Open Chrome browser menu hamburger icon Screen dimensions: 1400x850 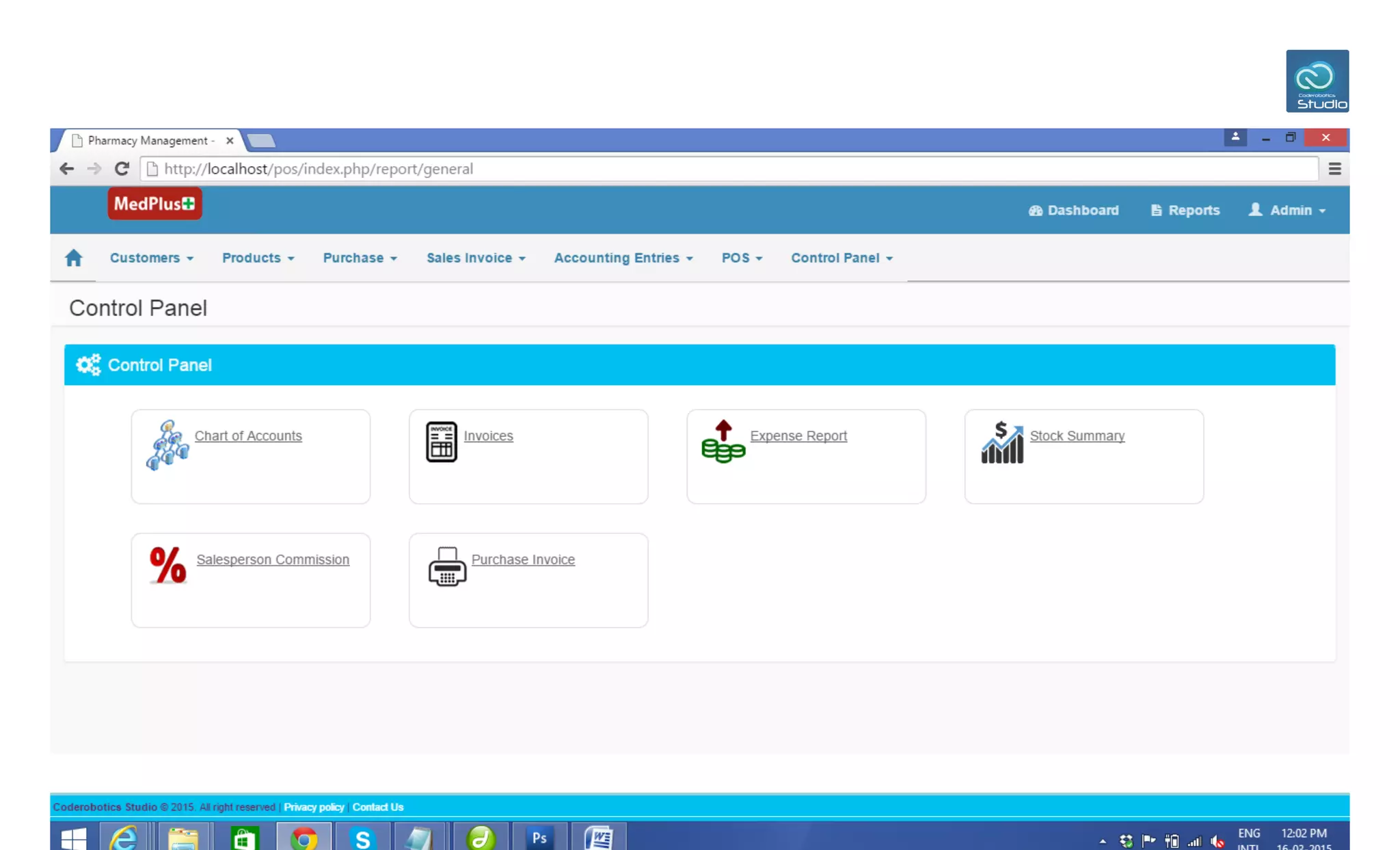tap(1334, 169)
